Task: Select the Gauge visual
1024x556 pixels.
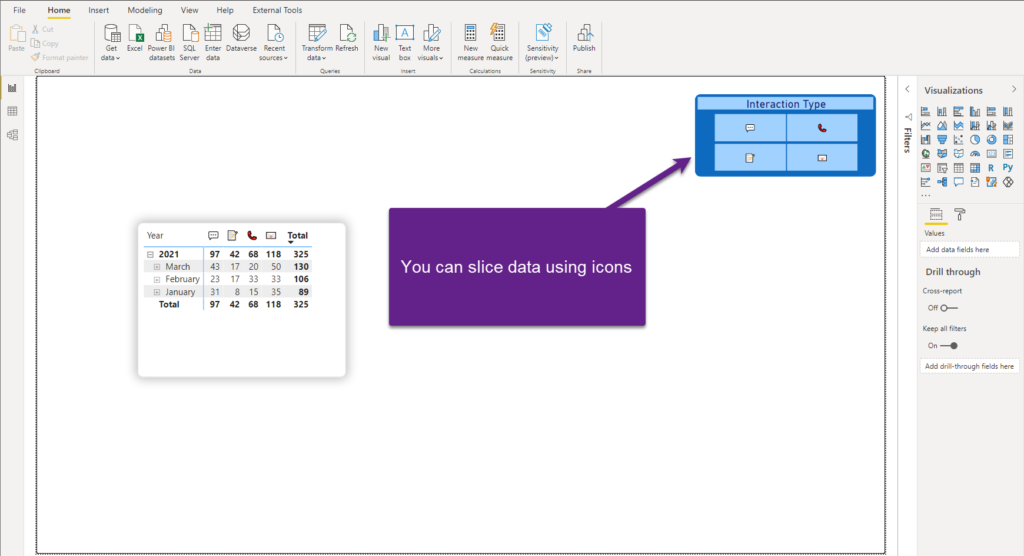Action: click(x=975, y=154)
